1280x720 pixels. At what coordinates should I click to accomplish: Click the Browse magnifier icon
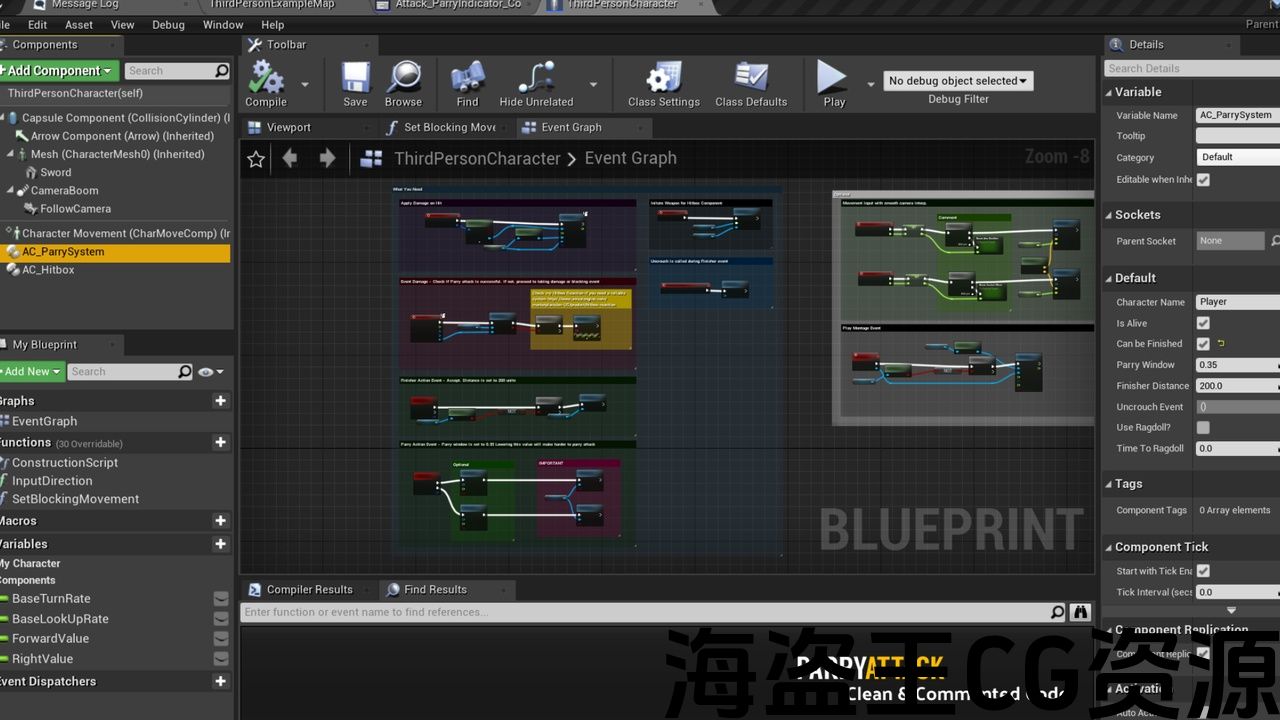pos(403,79)
